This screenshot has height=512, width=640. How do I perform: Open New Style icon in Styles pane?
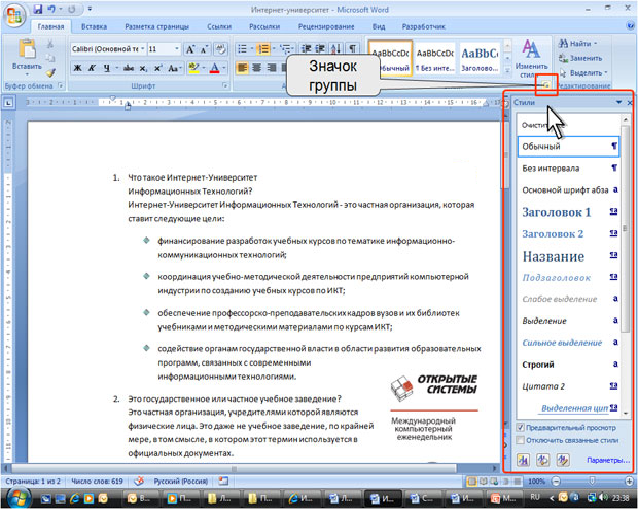(x=523, y=460)
